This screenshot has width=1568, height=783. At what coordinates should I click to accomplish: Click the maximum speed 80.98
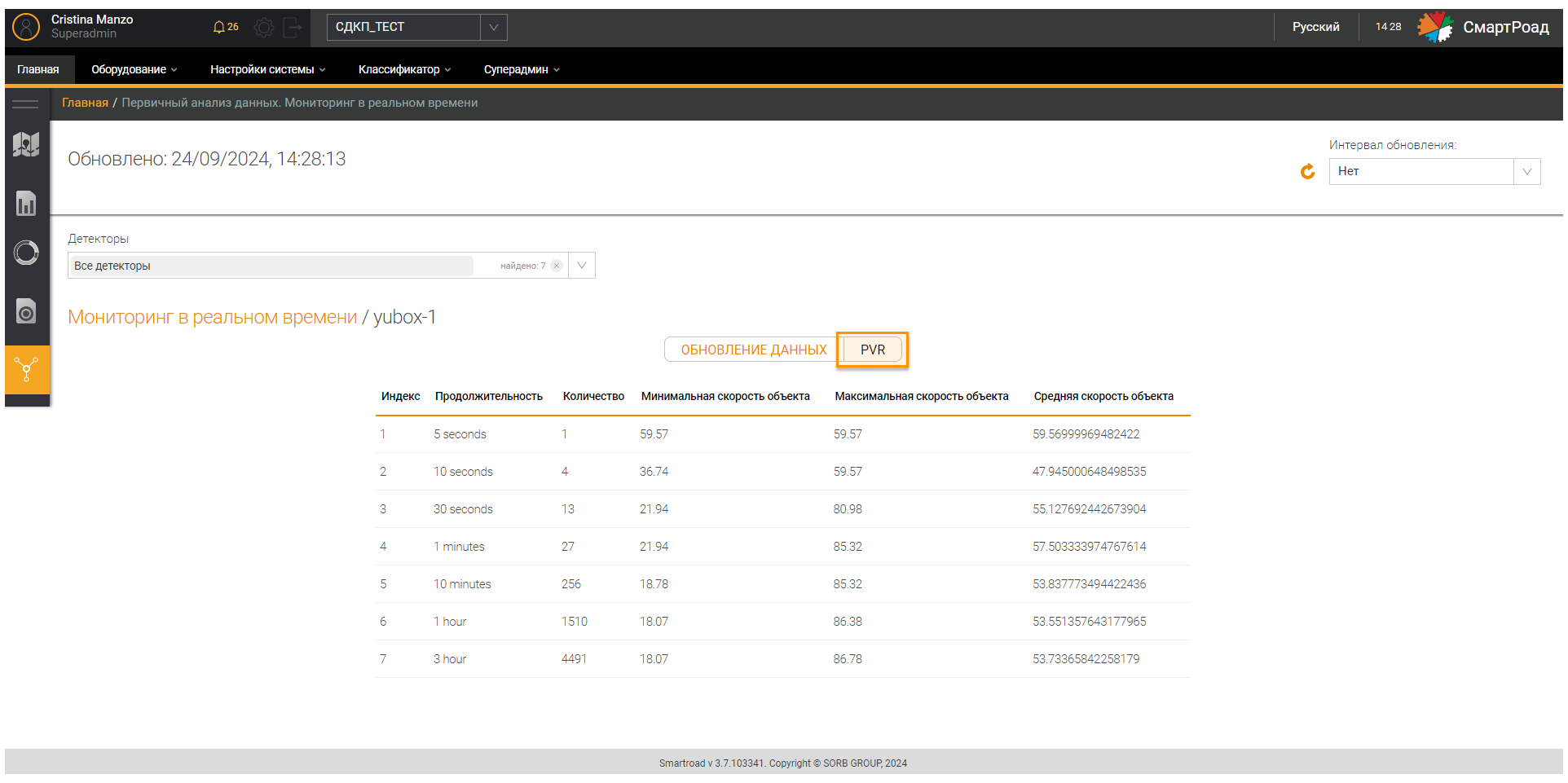848,509
